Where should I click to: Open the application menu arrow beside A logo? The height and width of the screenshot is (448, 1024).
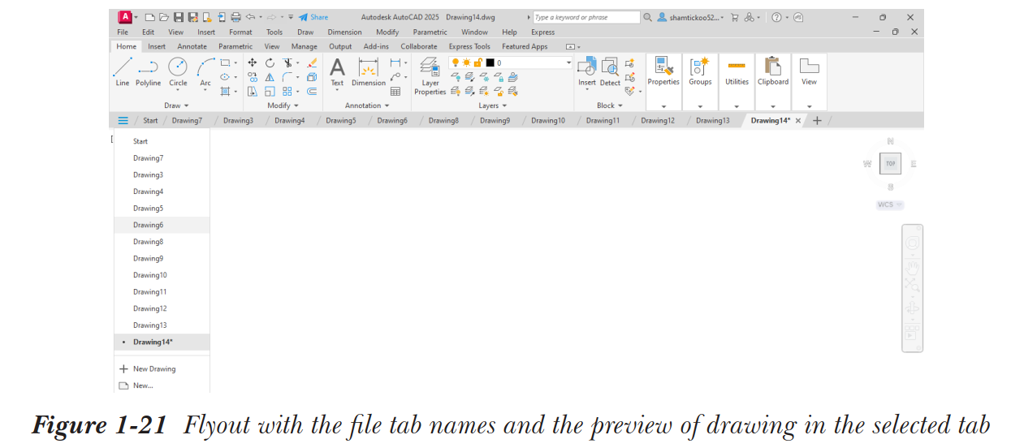(x=136, y=18)
